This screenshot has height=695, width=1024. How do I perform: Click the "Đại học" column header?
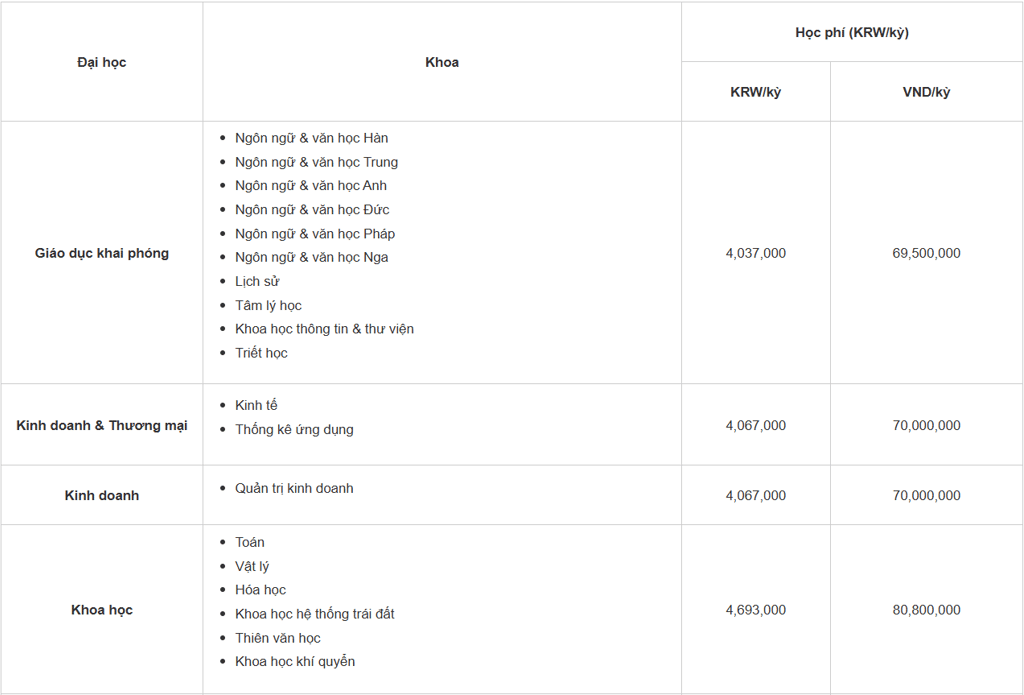click(101, 62)
